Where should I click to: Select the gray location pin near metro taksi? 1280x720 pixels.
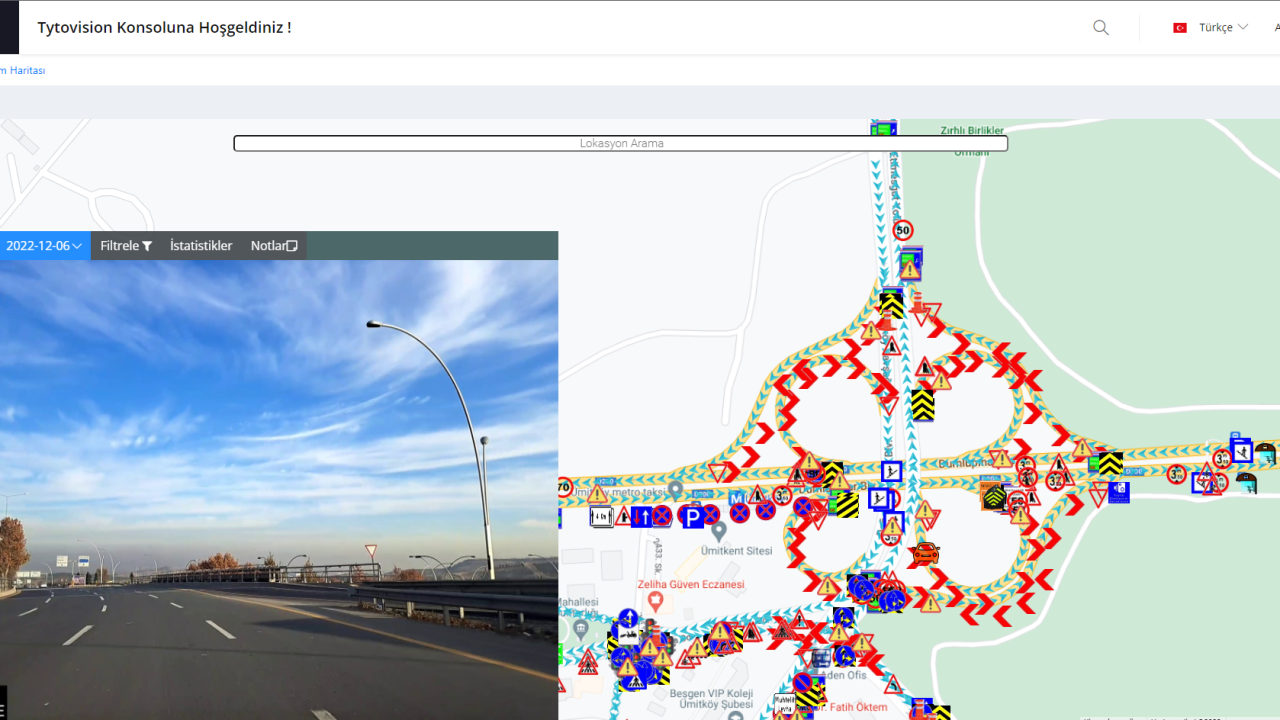click(676, 491)
